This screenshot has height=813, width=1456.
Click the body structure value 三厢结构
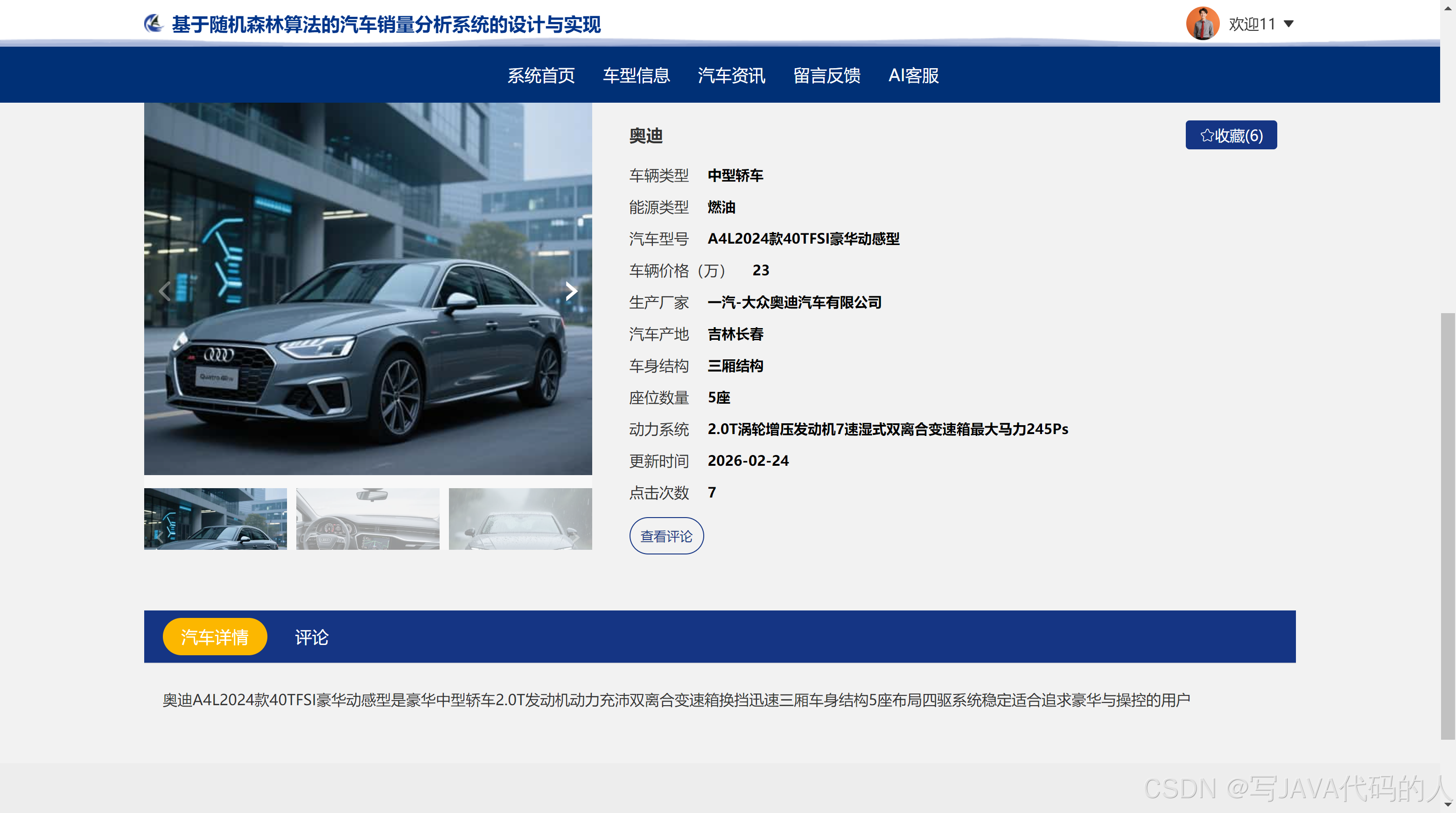pos(735,366)
